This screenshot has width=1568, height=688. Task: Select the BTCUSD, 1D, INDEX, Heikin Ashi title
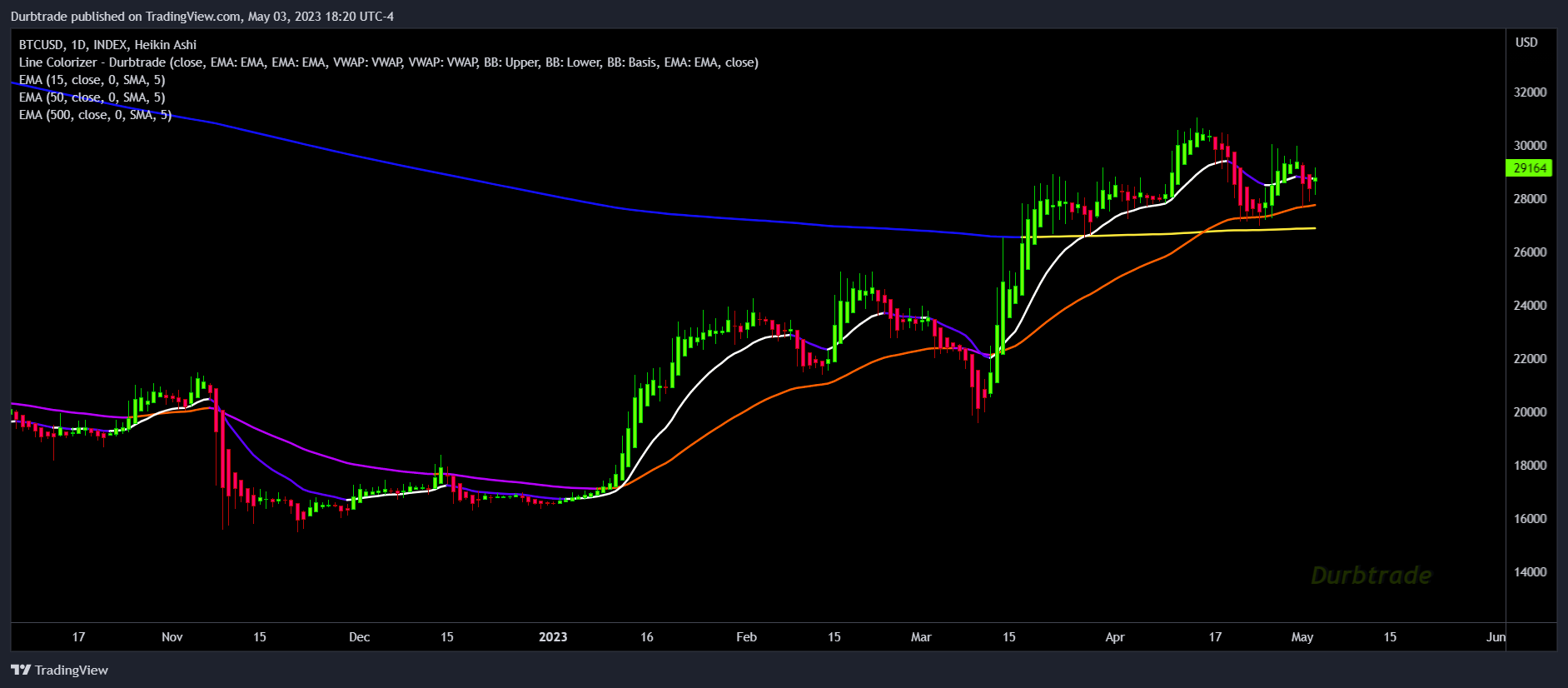tap(107, 44)
